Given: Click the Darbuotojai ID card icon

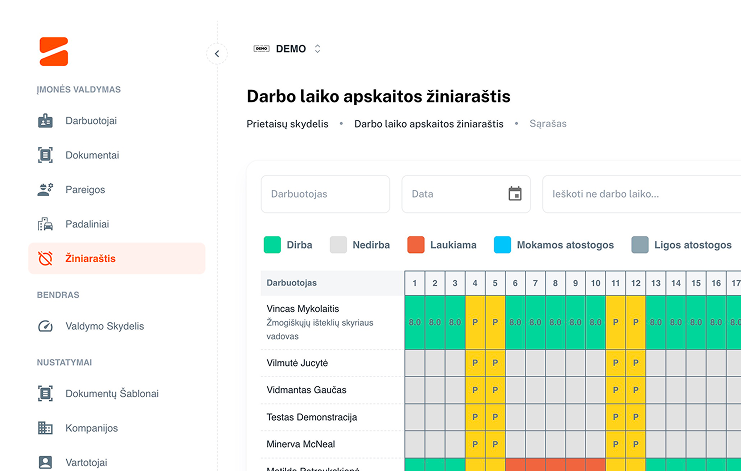Looking at the screenshot, I should 45,121.
